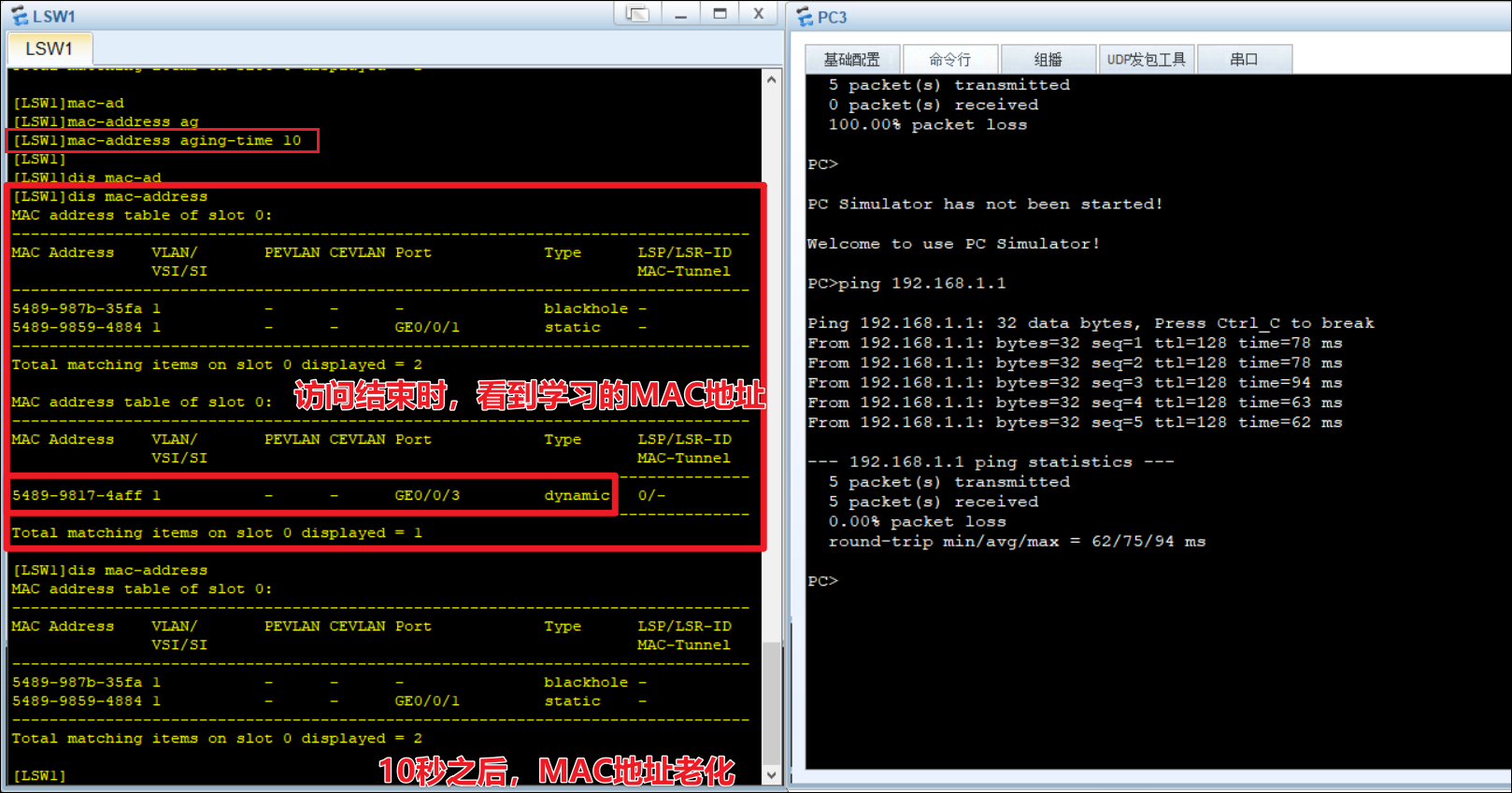Click the 'PC>ping 192.168.1.1' command line
This screenshot has width=1512, height=793.
[x=906, y=283]
